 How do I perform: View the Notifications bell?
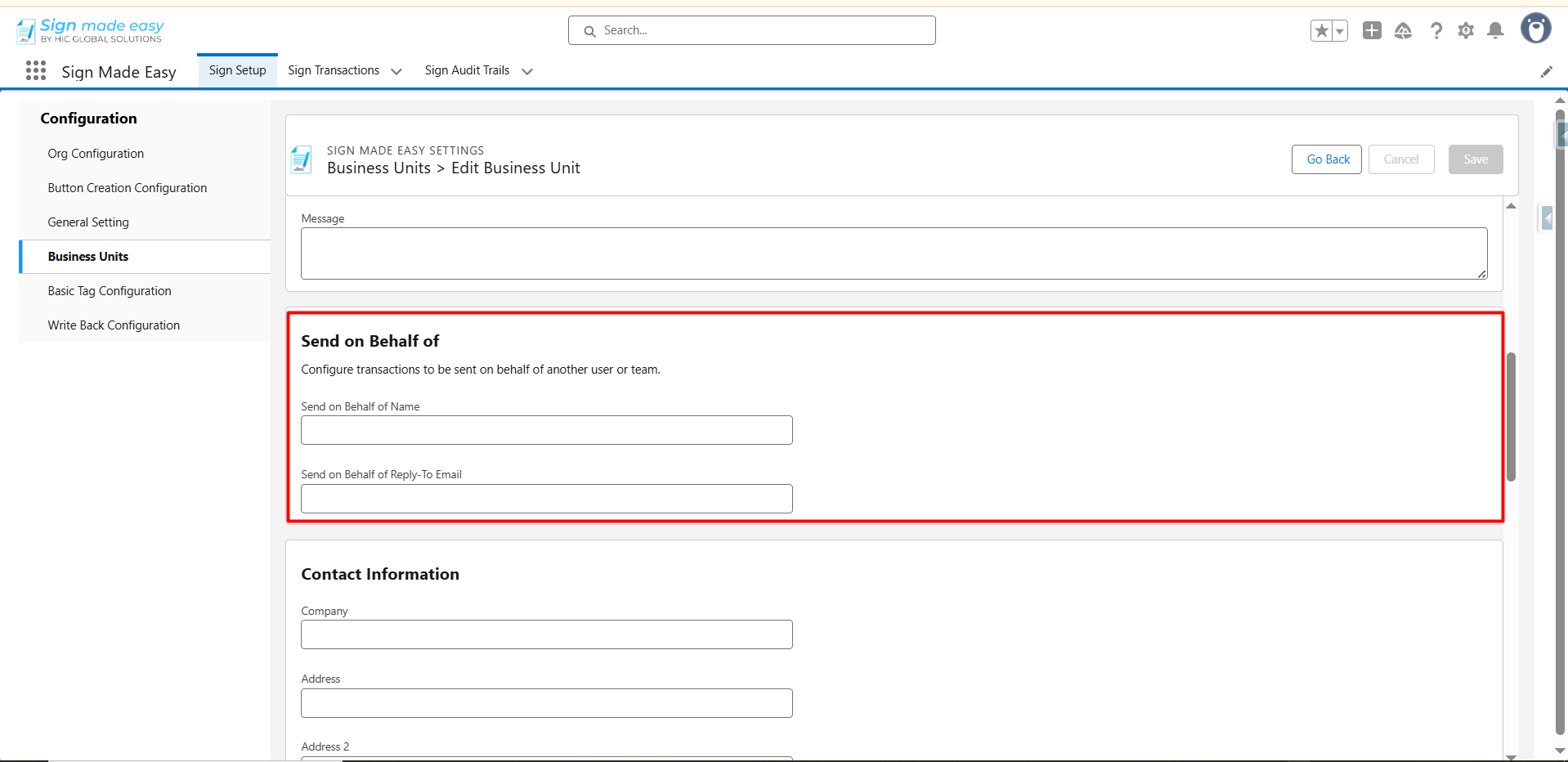(x=1495, y=31)
